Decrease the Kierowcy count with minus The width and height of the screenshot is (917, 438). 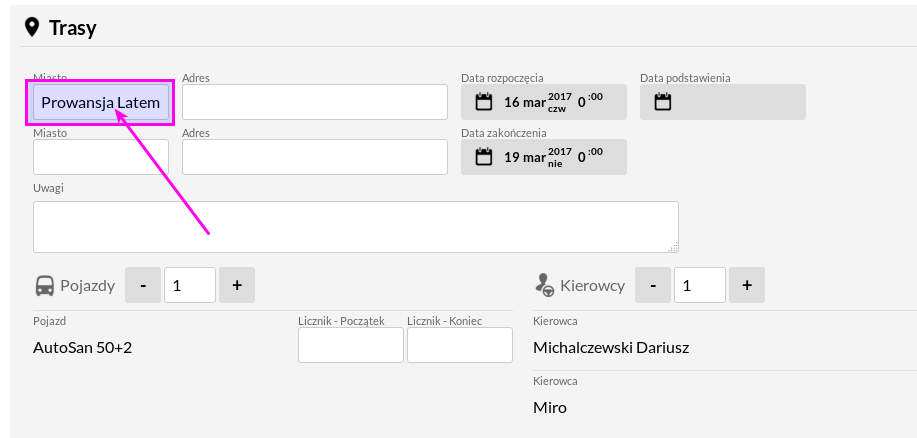click(653, 285)
